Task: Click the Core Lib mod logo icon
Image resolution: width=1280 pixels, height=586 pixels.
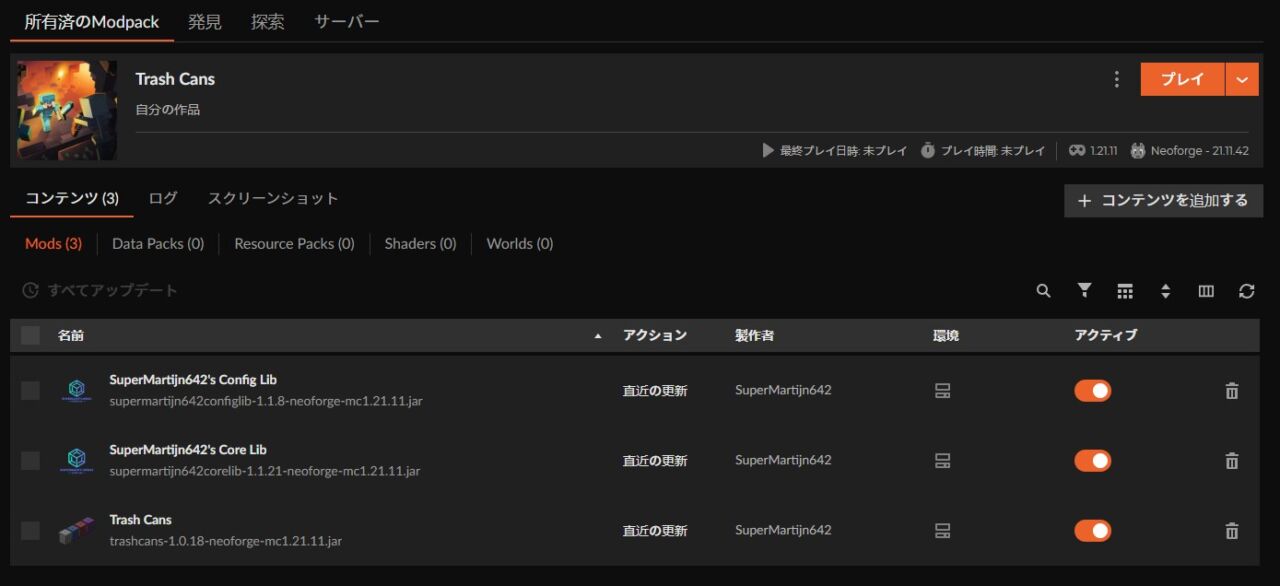Action: pos(77,460)
